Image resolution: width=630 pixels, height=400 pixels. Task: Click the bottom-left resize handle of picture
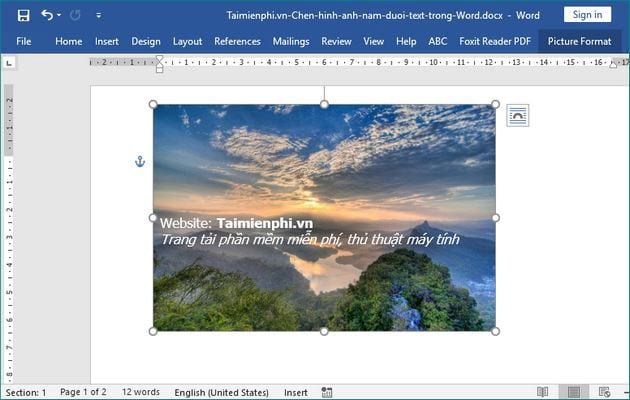point(153,331)
